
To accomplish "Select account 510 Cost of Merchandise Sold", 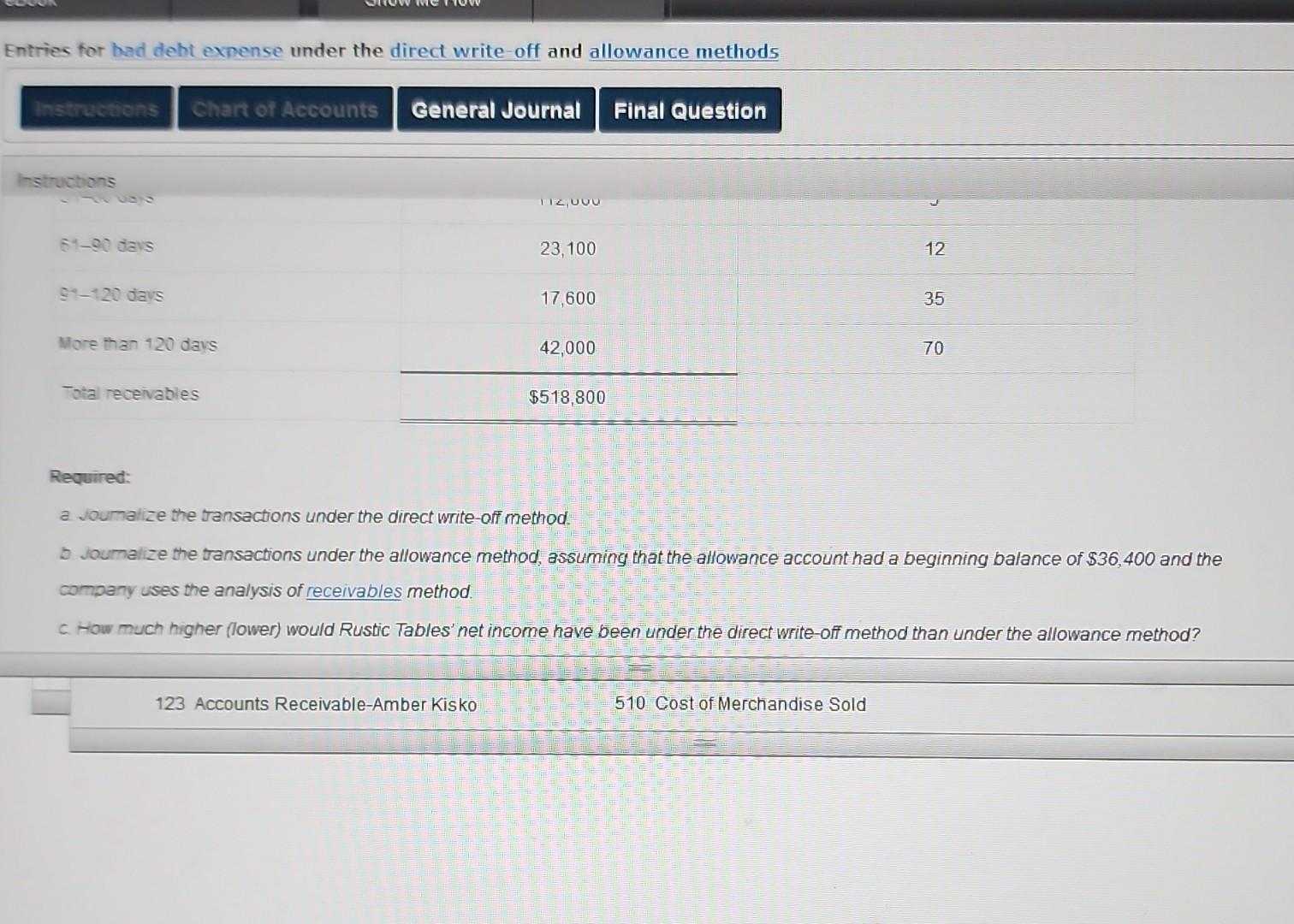I will (x=740, y=704).
